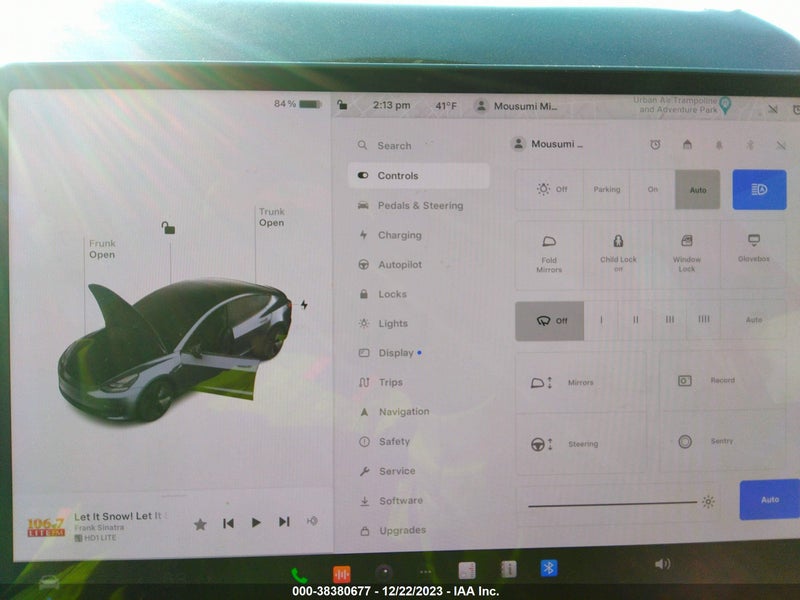The image size is (800, 600).
Task: Tap the Window Lock icon
Action: coord(687,241)
